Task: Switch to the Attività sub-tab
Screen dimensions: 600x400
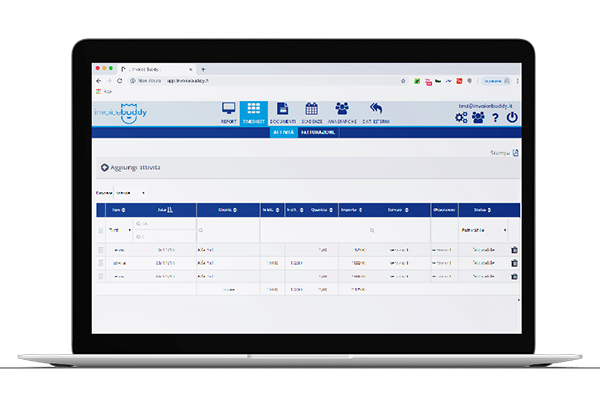Action: (x=284, y=132)
